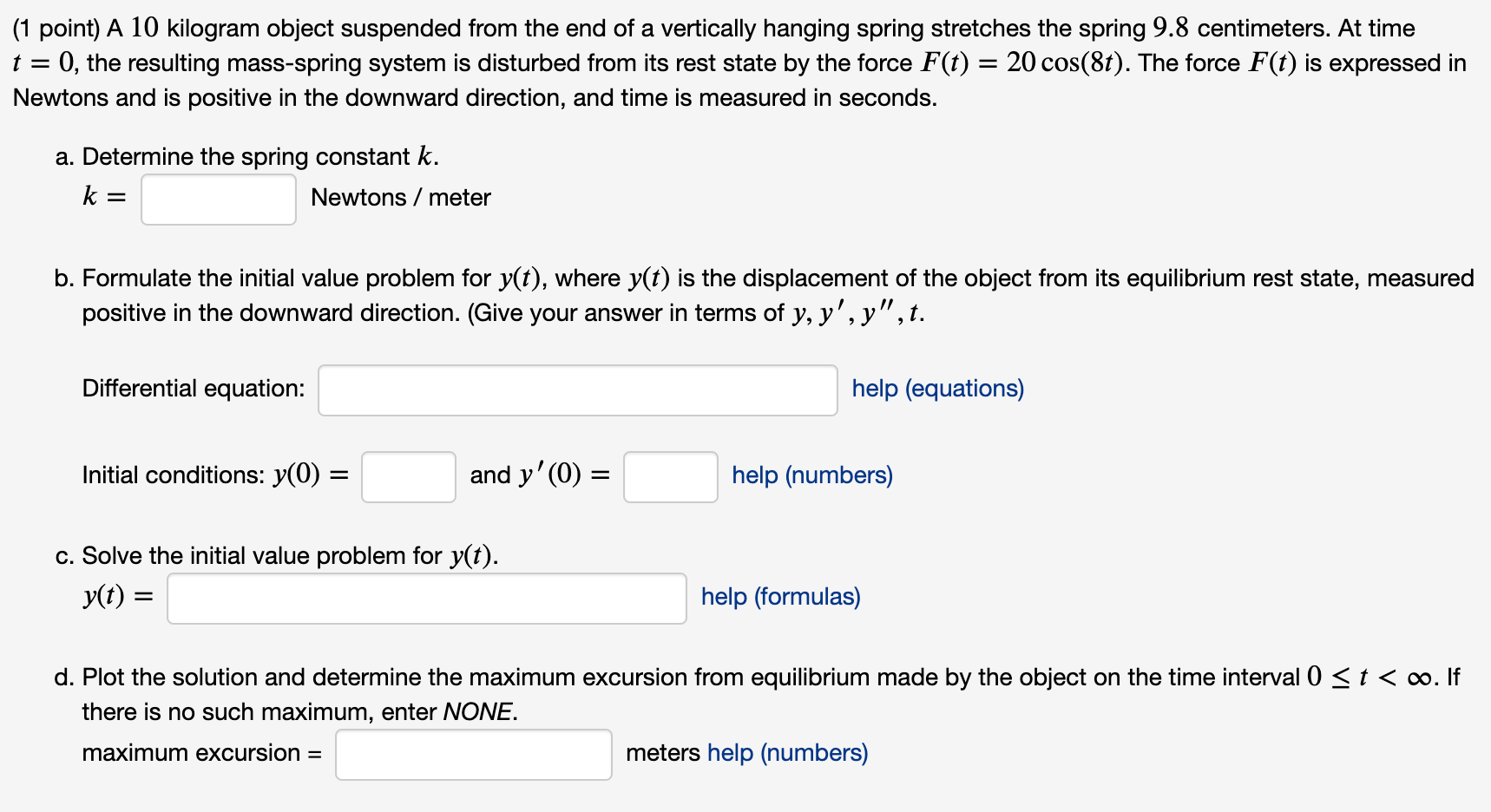Click the y(t) solution answer field
The height and width of the screenshot is (812, 1491).
[427, 598]
